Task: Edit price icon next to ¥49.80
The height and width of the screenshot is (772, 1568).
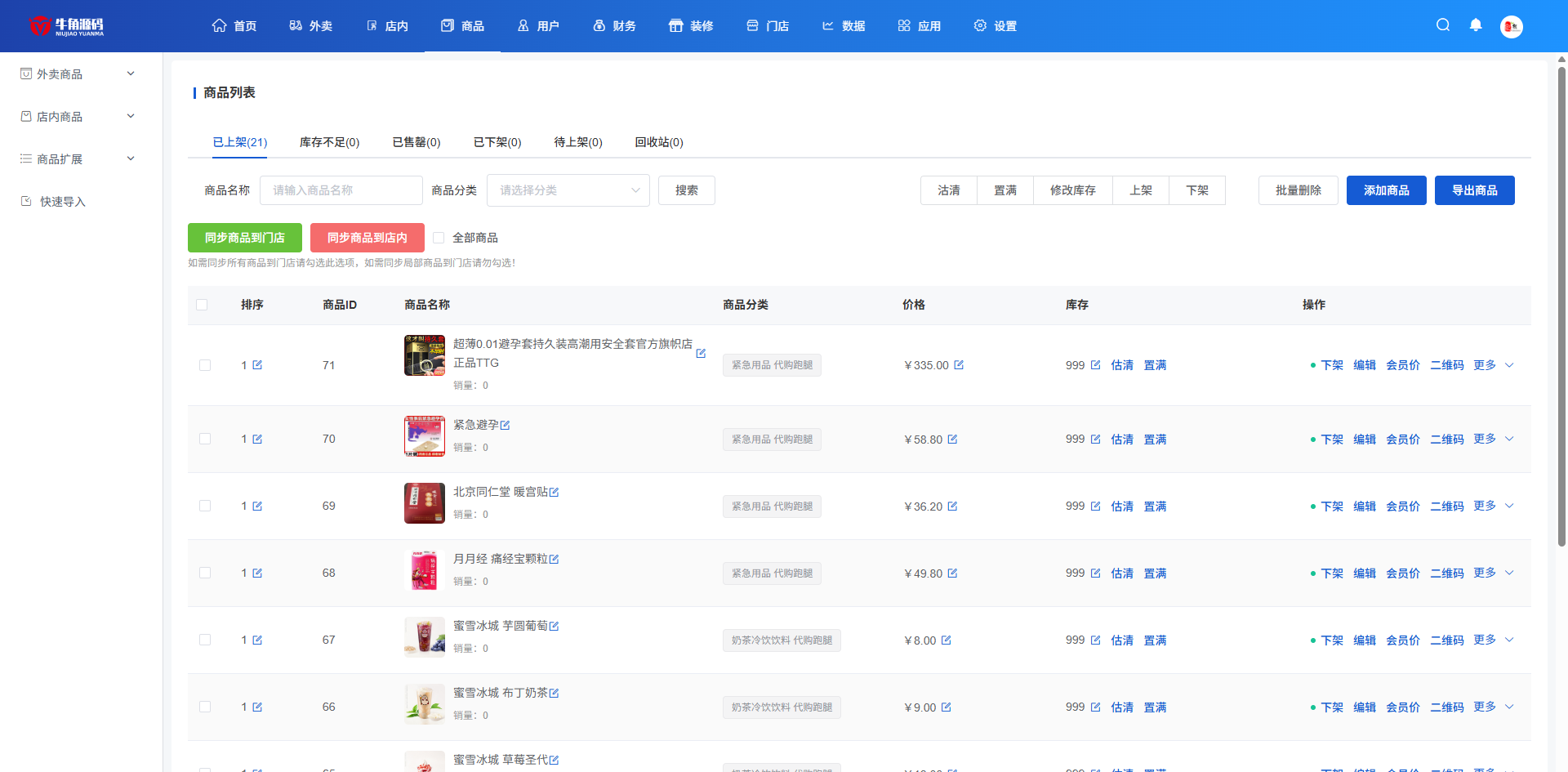Action: coord(952,573)
